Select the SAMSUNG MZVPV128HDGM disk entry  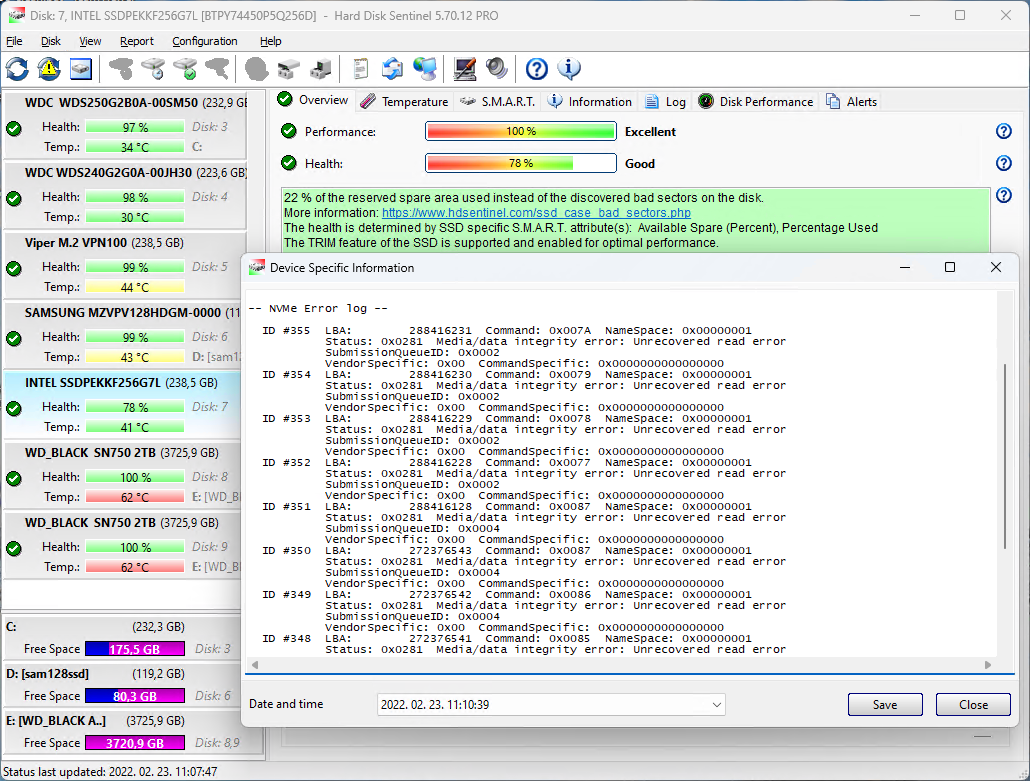click(125, 335)
